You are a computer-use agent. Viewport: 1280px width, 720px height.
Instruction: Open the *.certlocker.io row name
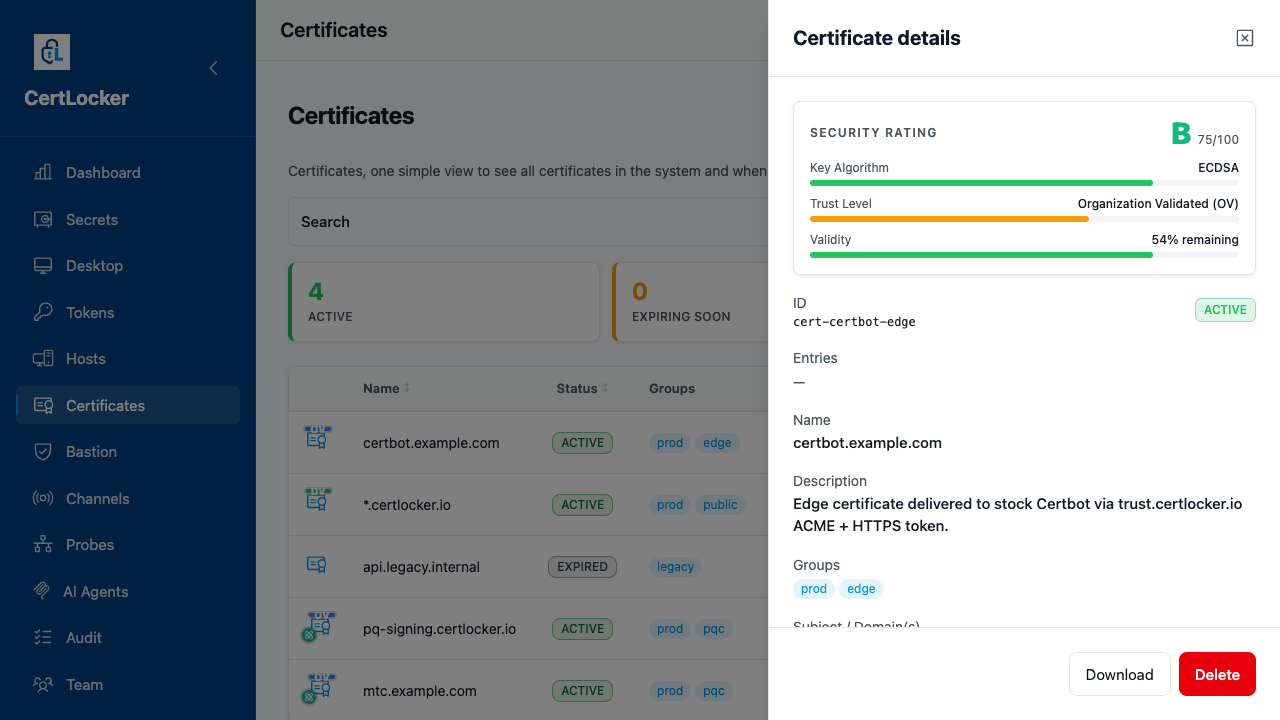click(x=407, y=505)
